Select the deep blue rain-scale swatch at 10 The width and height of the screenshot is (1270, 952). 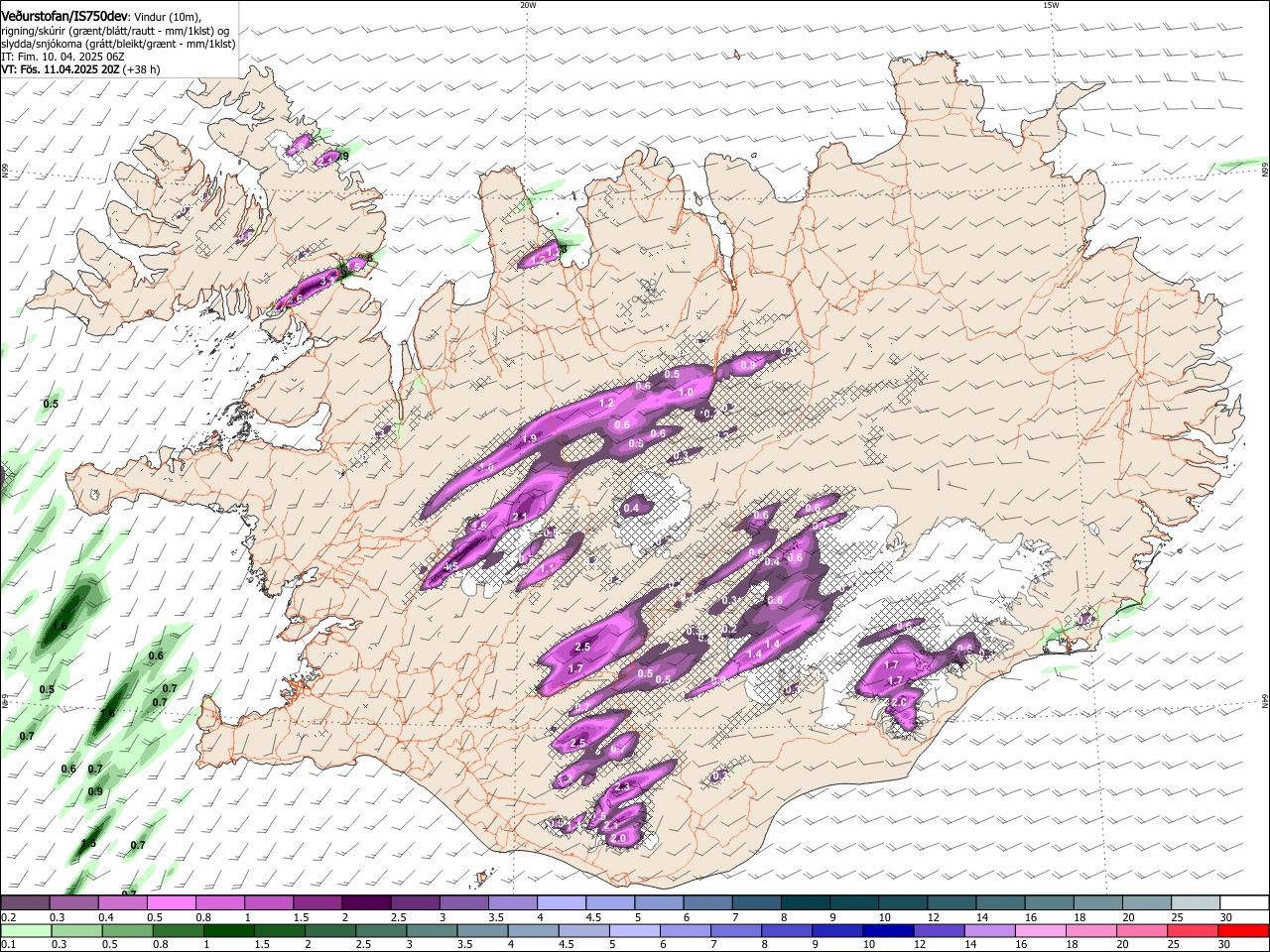(888, 930)
